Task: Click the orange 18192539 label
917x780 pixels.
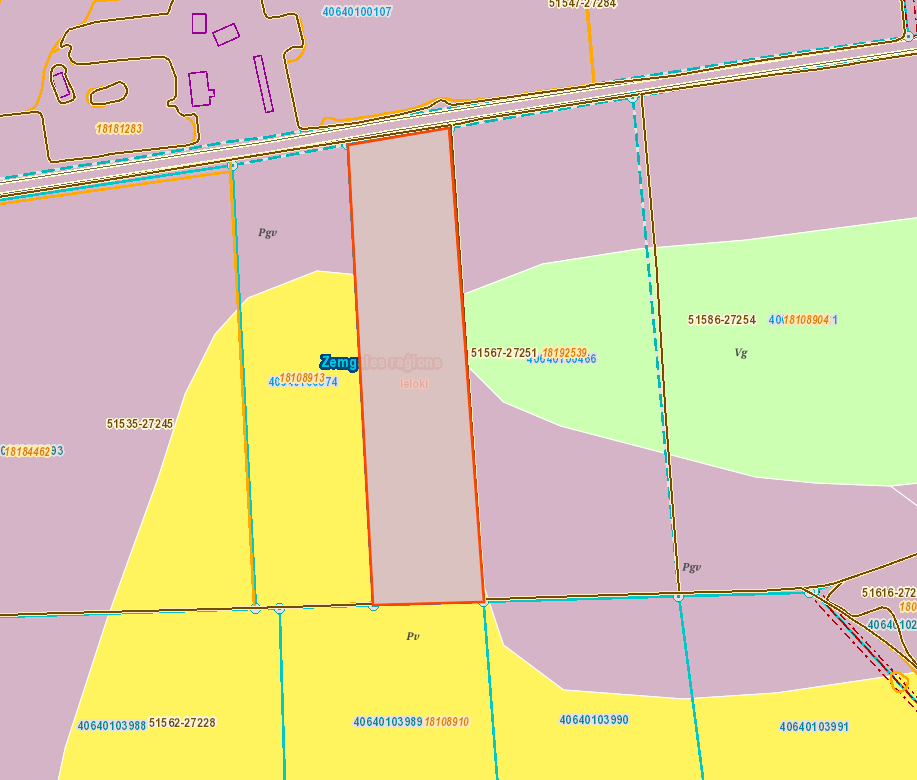Action: coord(564,353)
